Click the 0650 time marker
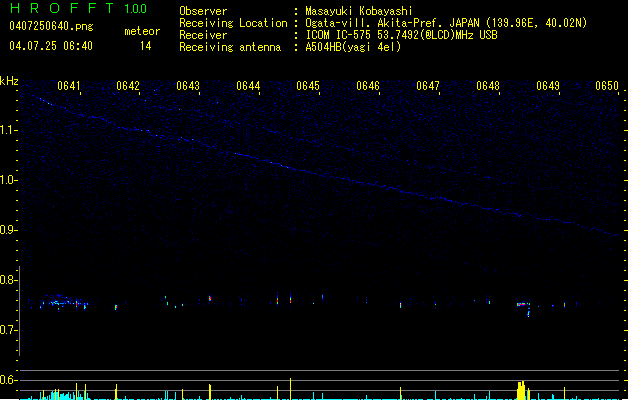The height and width of the screenshot is (400, 629). point(608,86)
